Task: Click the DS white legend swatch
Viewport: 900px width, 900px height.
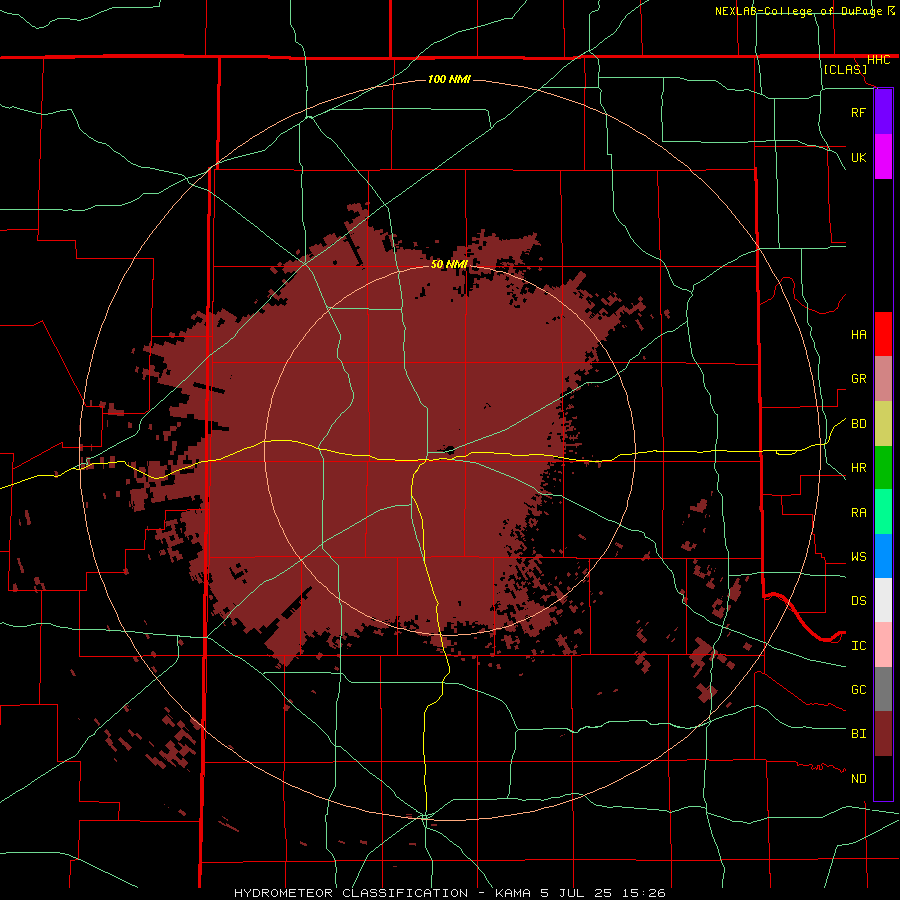Action: pos(883,600)
